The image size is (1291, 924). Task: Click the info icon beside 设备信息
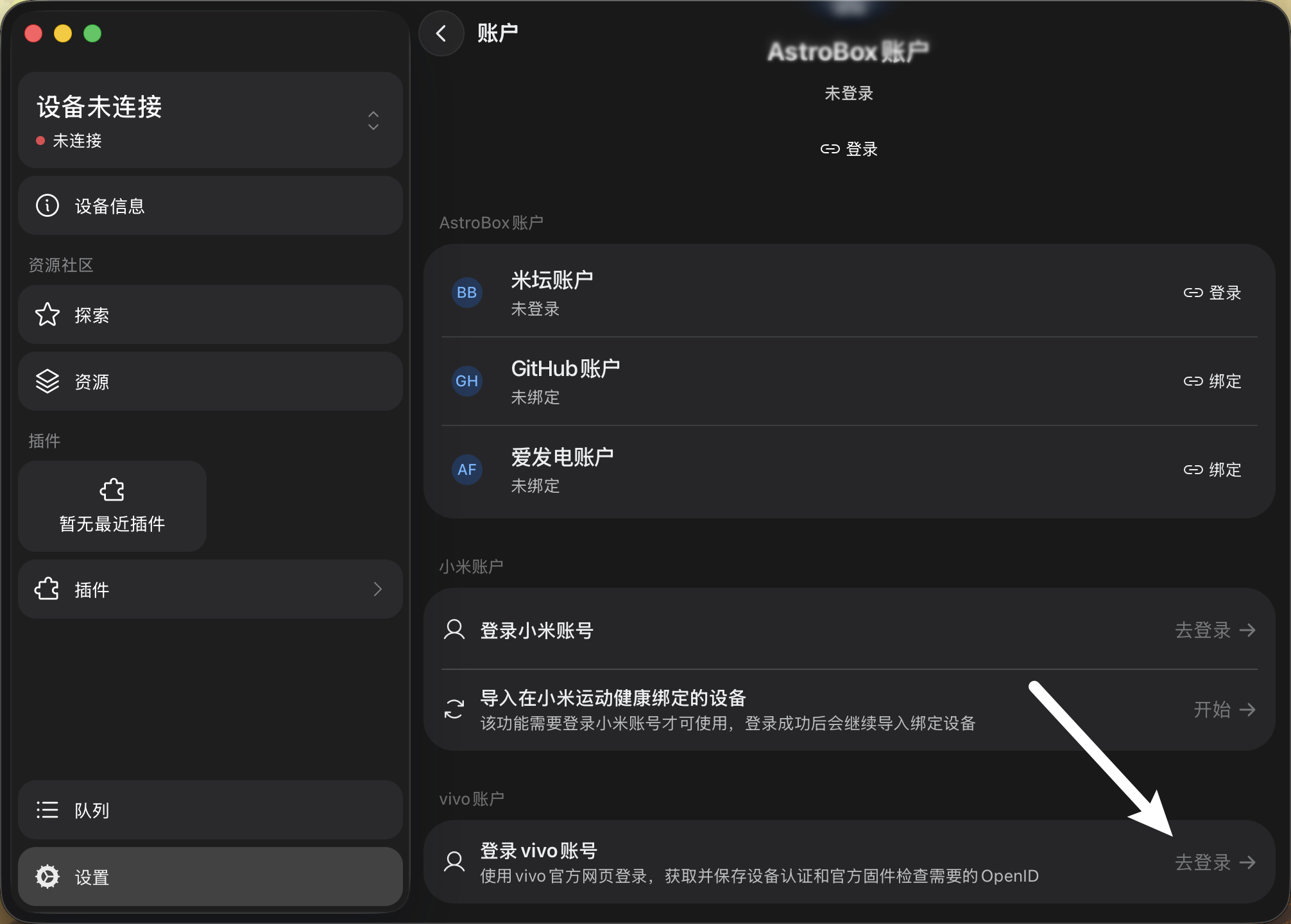click(47, 205)
